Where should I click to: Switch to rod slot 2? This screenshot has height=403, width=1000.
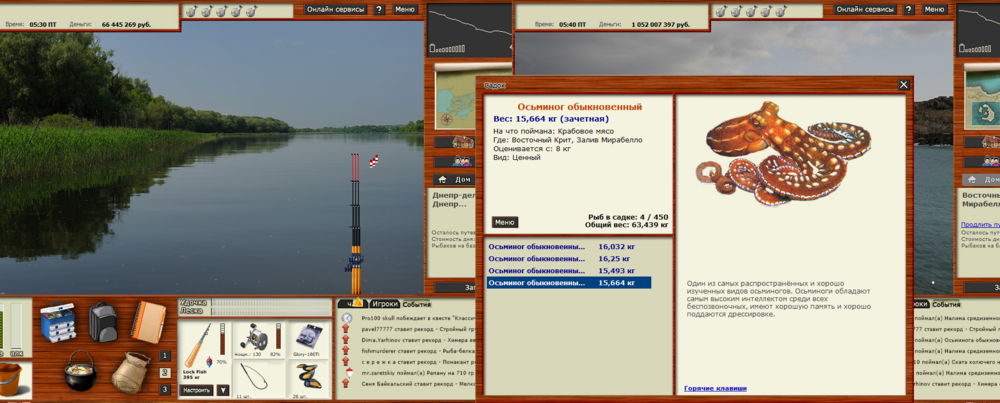(x=165, y=373)
